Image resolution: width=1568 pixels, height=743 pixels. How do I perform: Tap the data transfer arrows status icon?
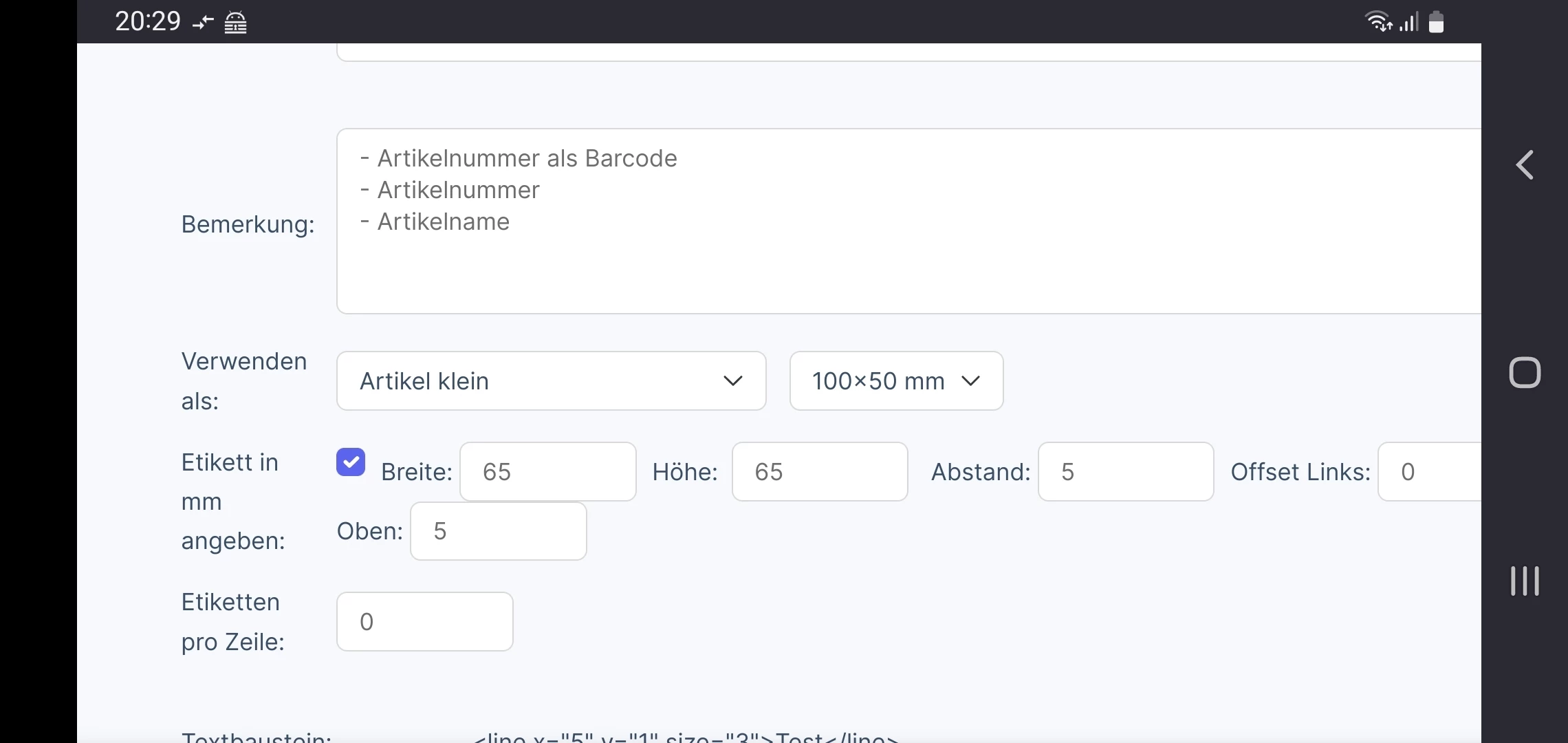[x=203, y=23]
